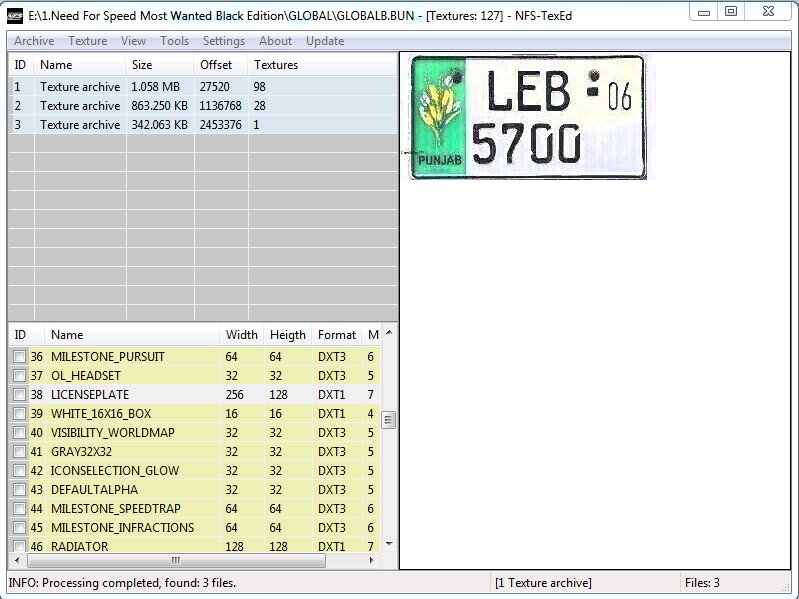Select the DEFAULTALPHA texture name

pos(94,489)
